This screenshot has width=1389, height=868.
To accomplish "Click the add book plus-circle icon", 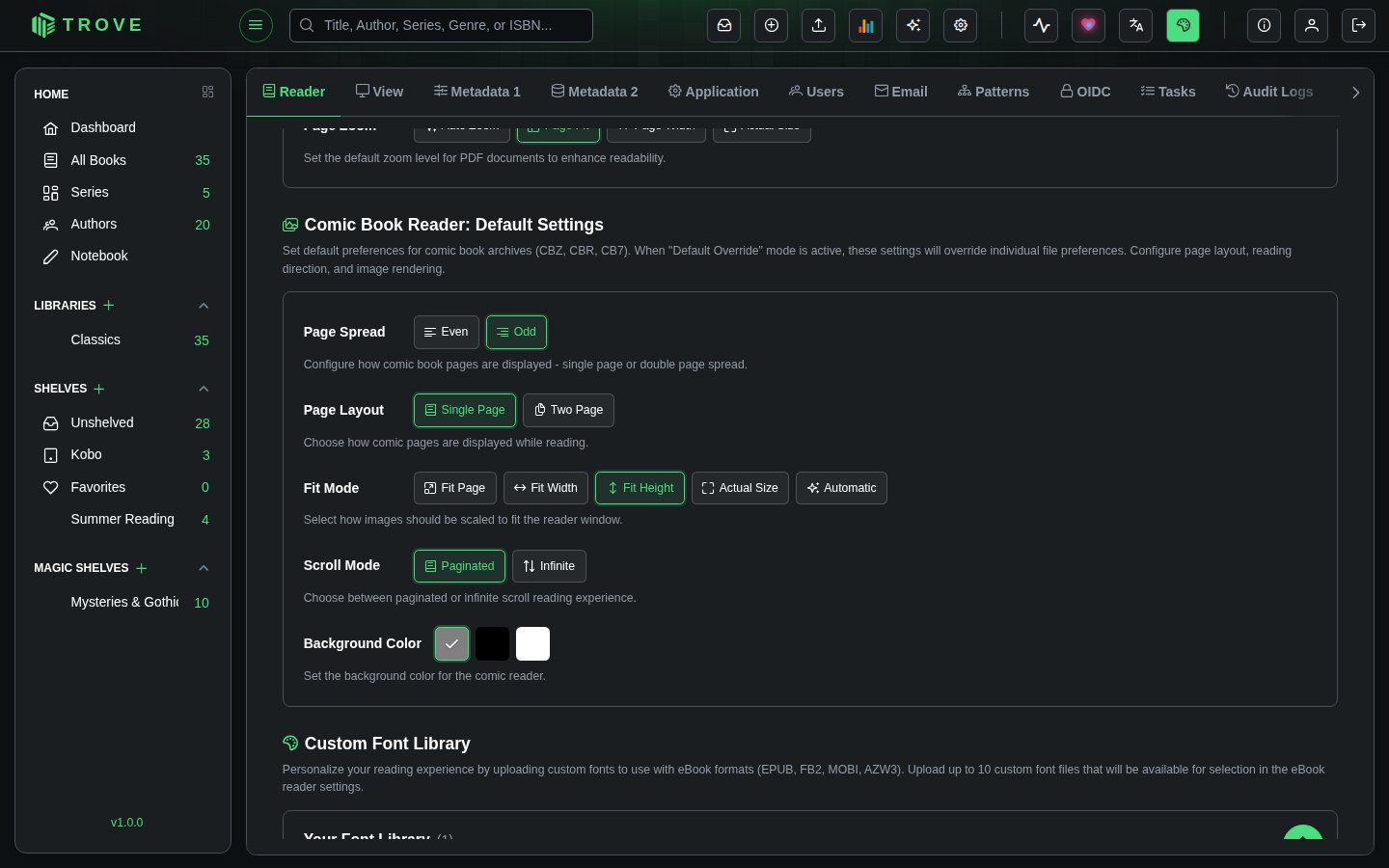I will pos(772,25).
